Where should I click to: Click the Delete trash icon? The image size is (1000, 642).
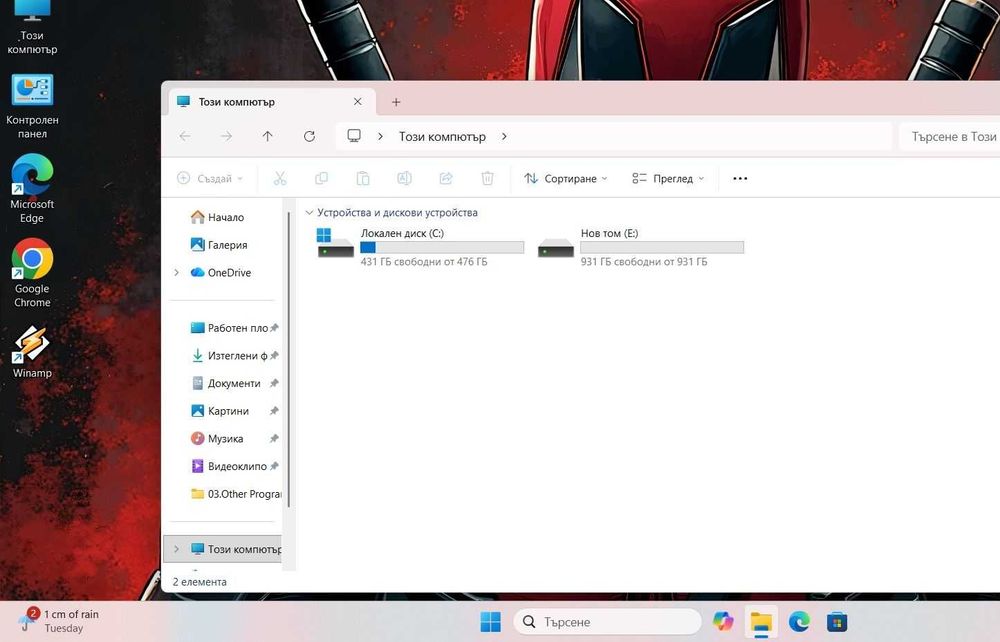(x=487, y=179)
